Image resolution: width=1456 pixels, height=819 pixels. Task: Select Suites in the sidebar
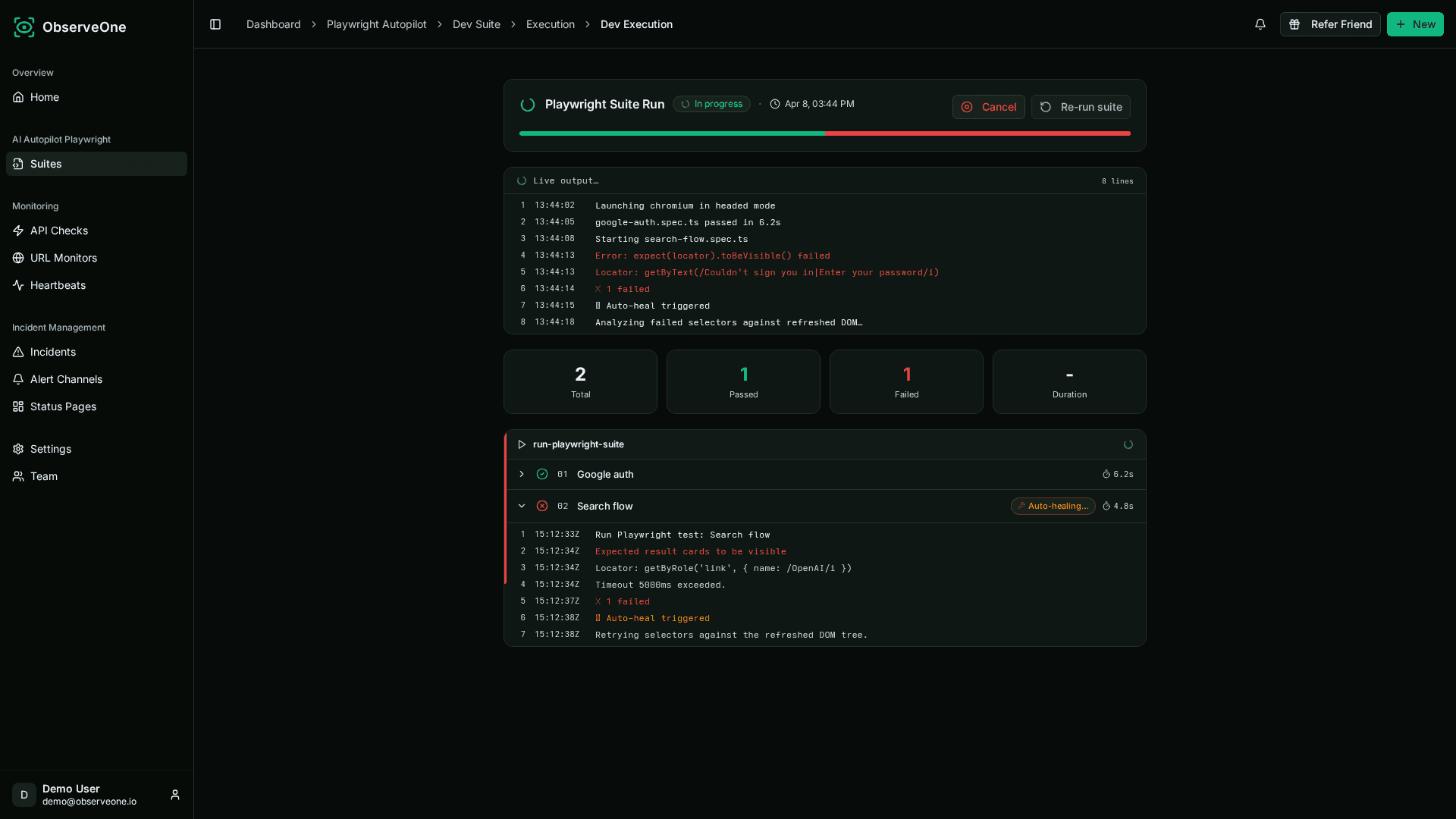click(96, 164)
